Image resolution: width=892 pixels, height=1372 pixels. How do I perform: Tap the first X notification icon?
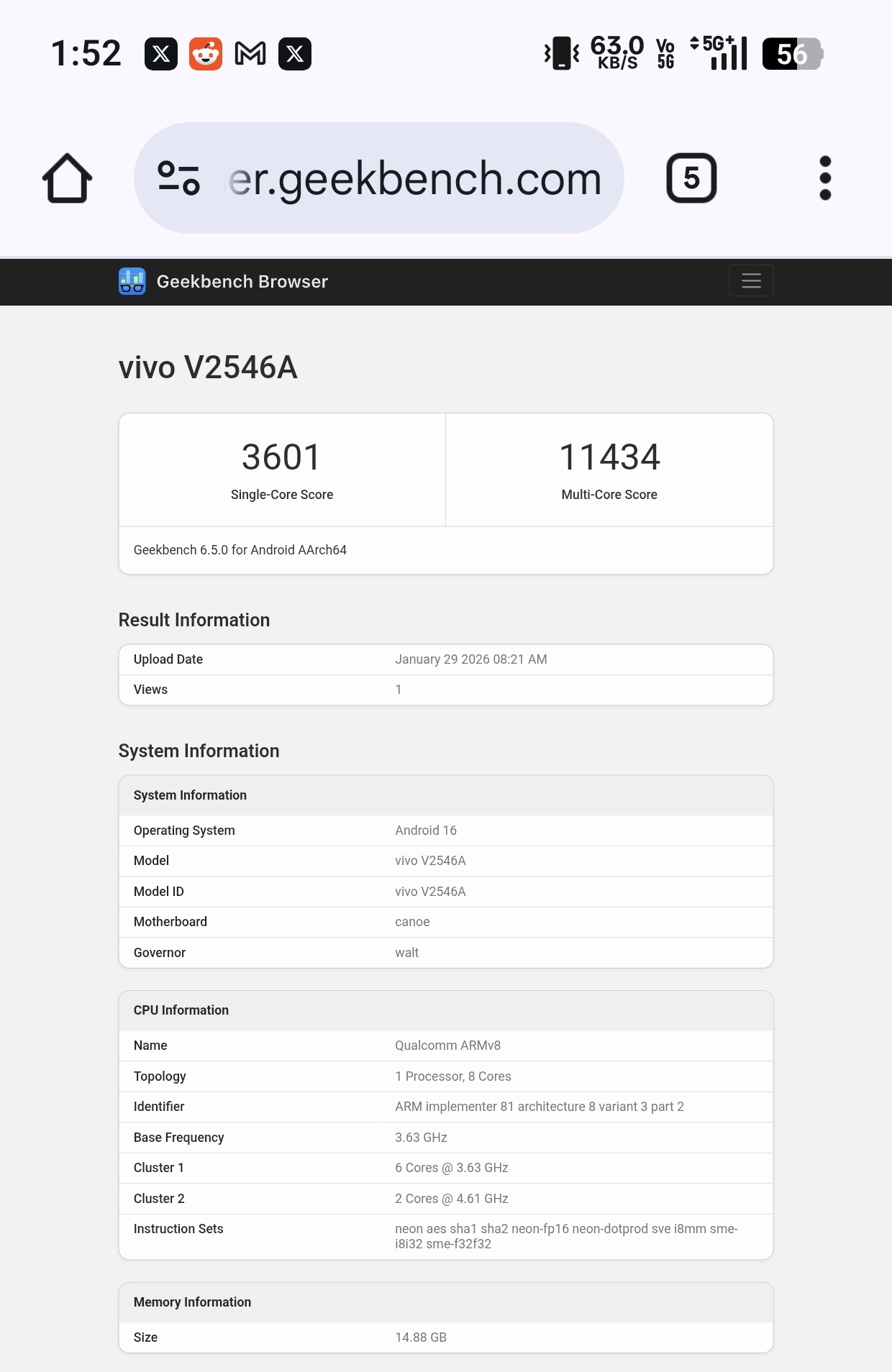coord(161,54)
